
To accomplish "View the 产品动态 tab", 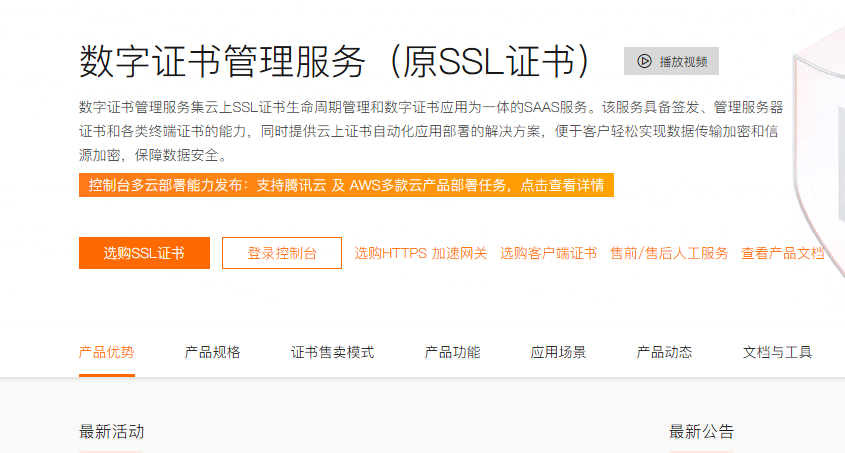I will coord(664,352).
